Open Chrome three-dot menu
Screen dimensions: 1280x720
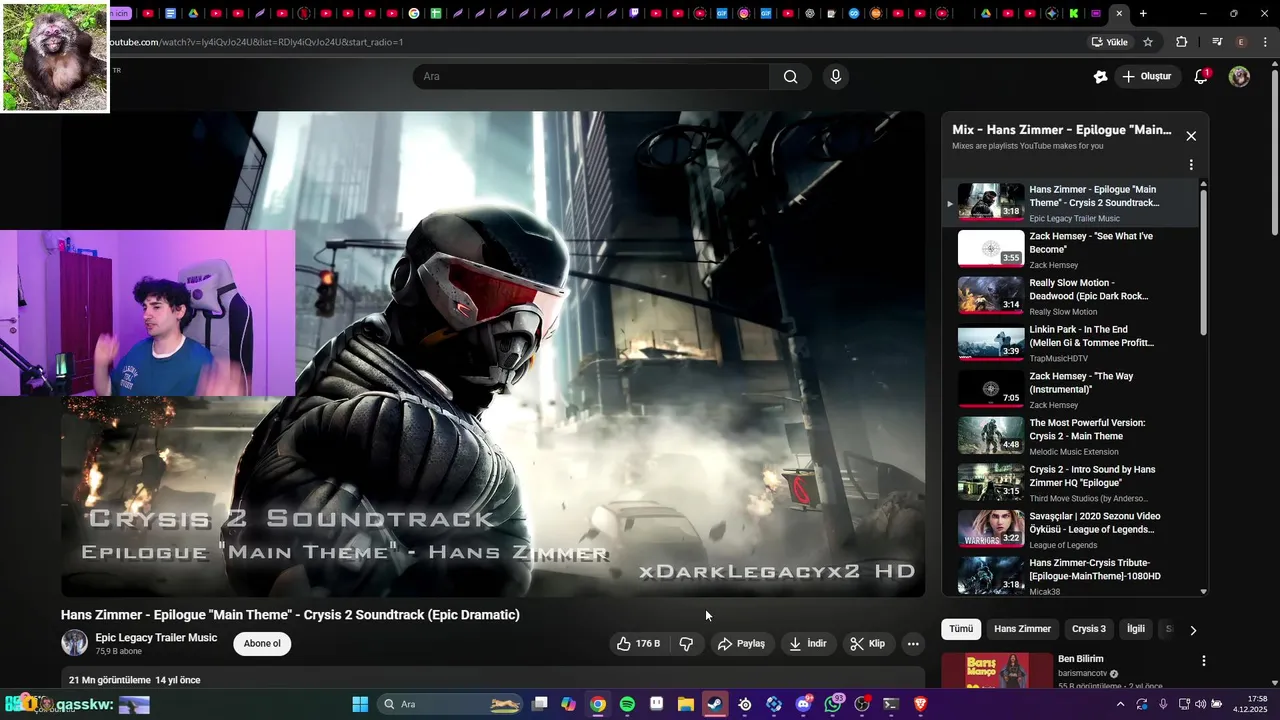pos(1266,42)
